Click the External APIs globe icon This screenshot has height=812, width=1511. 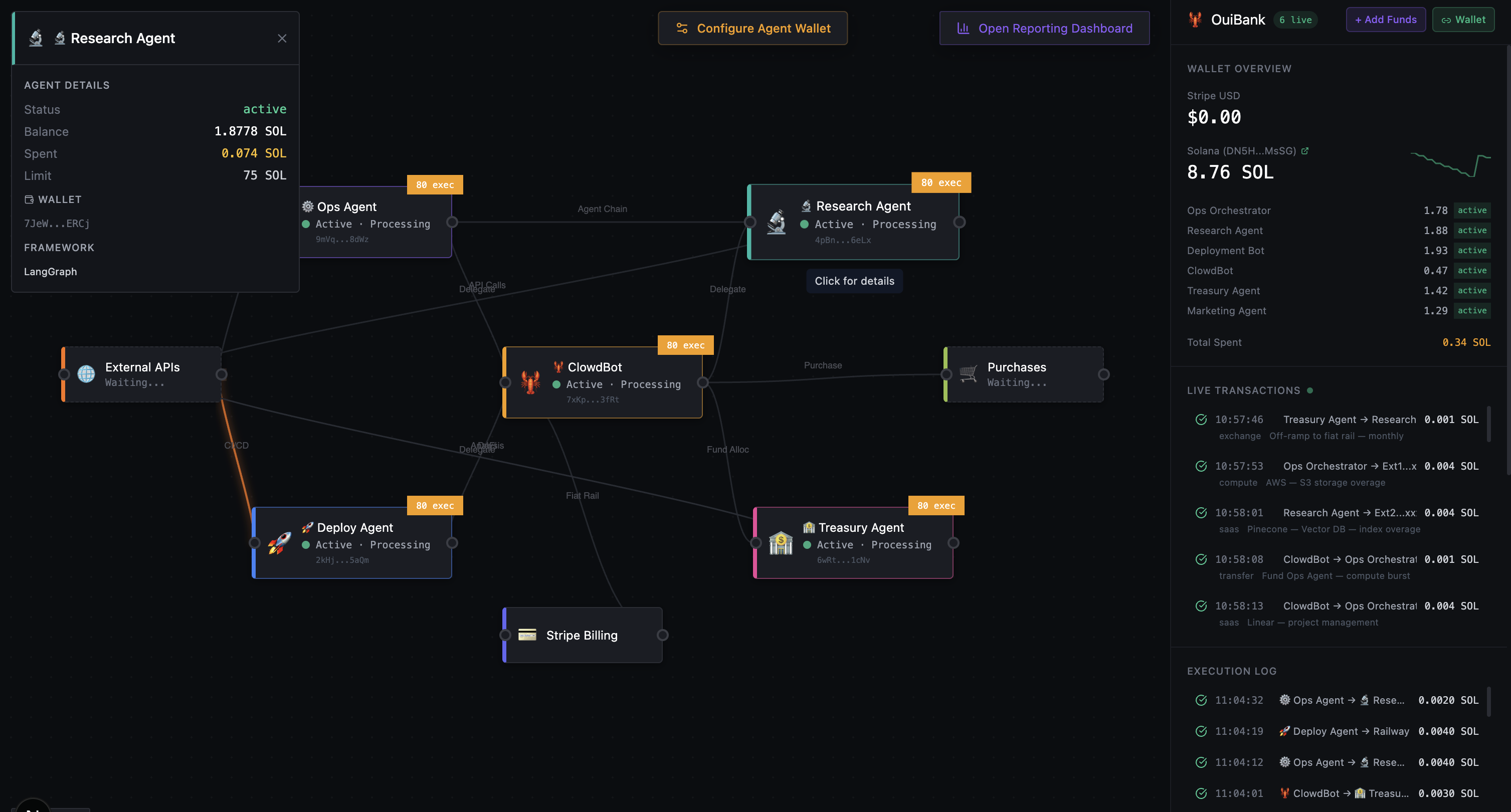(86, 374)
